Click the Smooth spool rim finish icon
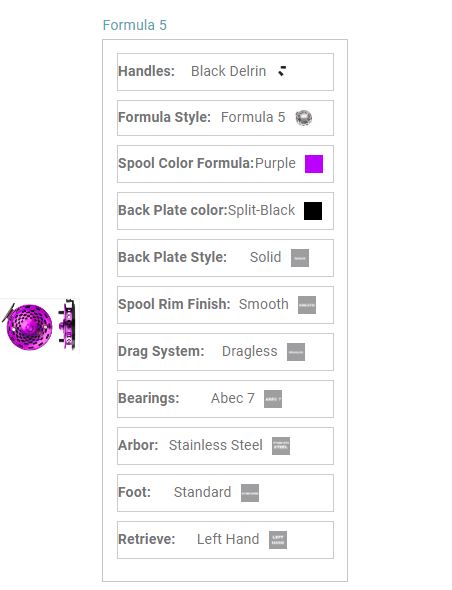 pos(307,305)
